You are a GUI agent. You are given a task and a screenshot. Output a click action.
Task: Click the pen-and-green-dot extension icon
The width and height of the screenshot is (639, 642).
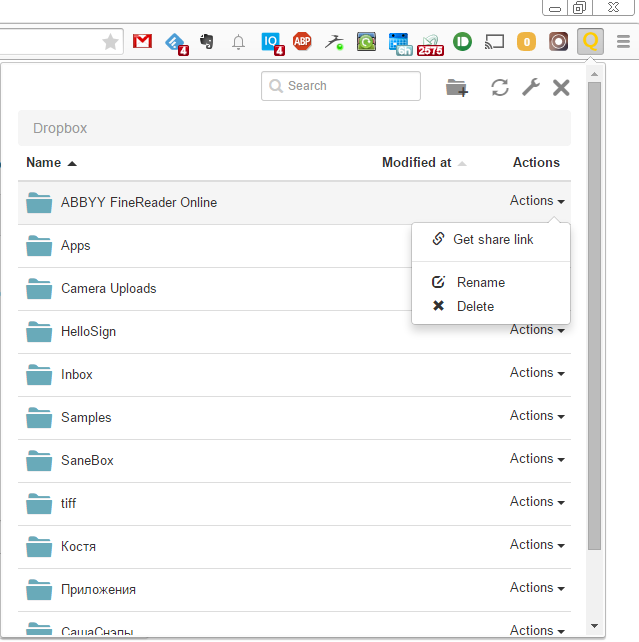(334, 42)
